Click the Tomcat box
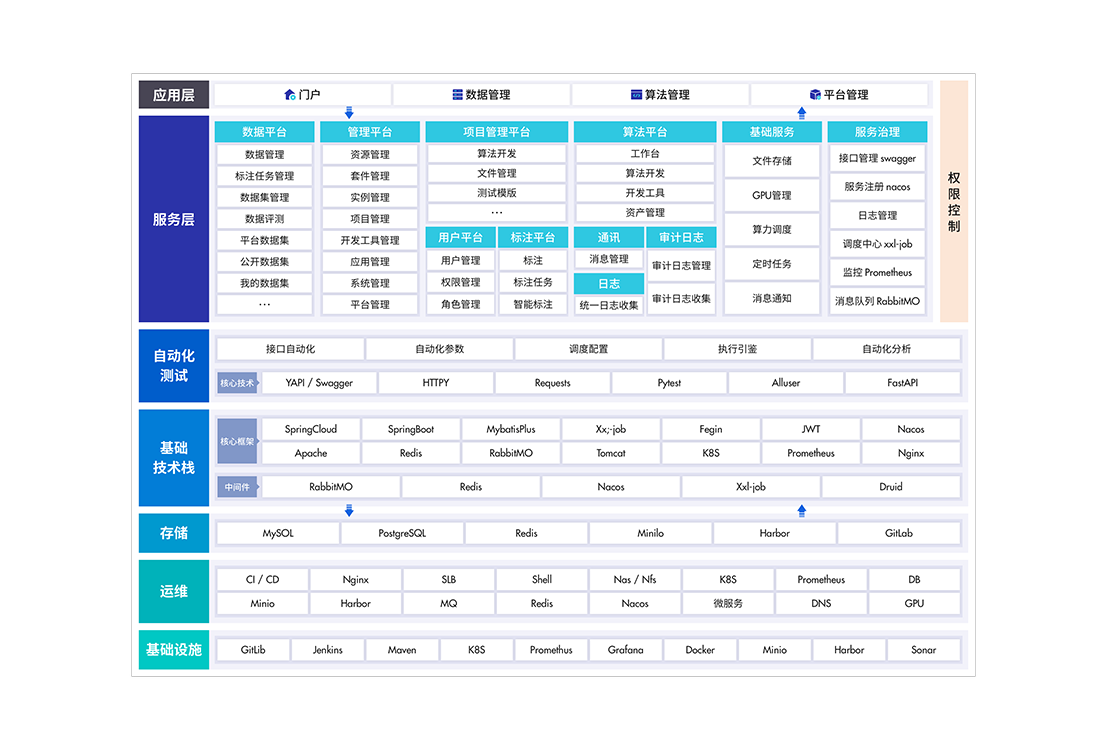The width and height of the screenshot is (1107, 750). [x=611, y=453]
